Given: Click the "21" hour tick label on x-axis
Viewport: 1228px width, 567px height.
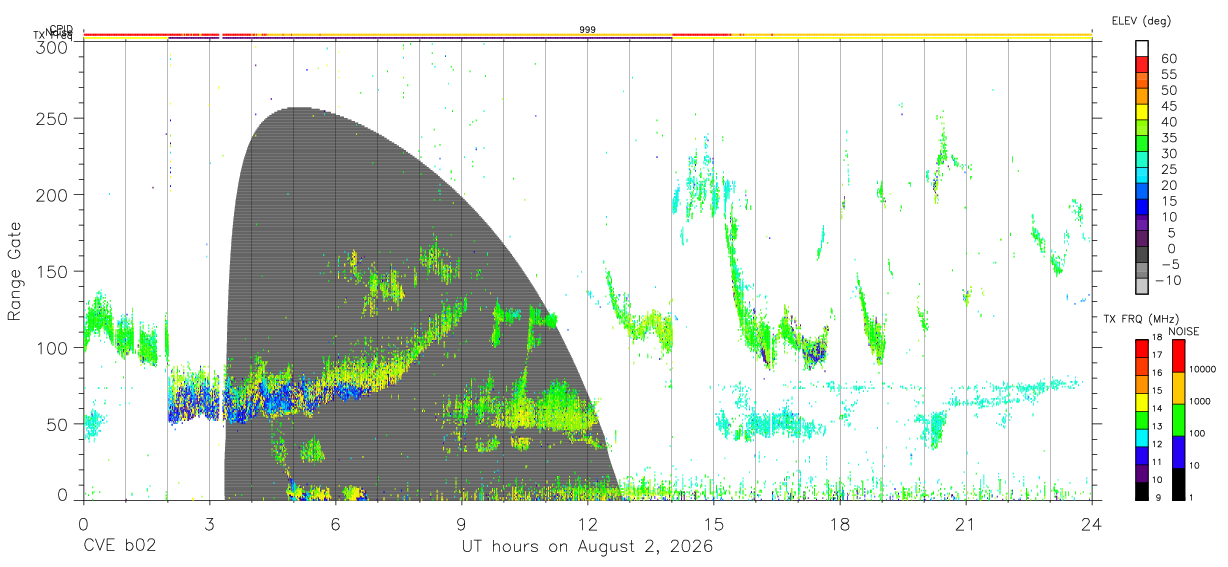Looking at the screenshot, I should pyautogui.click(x=965, y=524).
